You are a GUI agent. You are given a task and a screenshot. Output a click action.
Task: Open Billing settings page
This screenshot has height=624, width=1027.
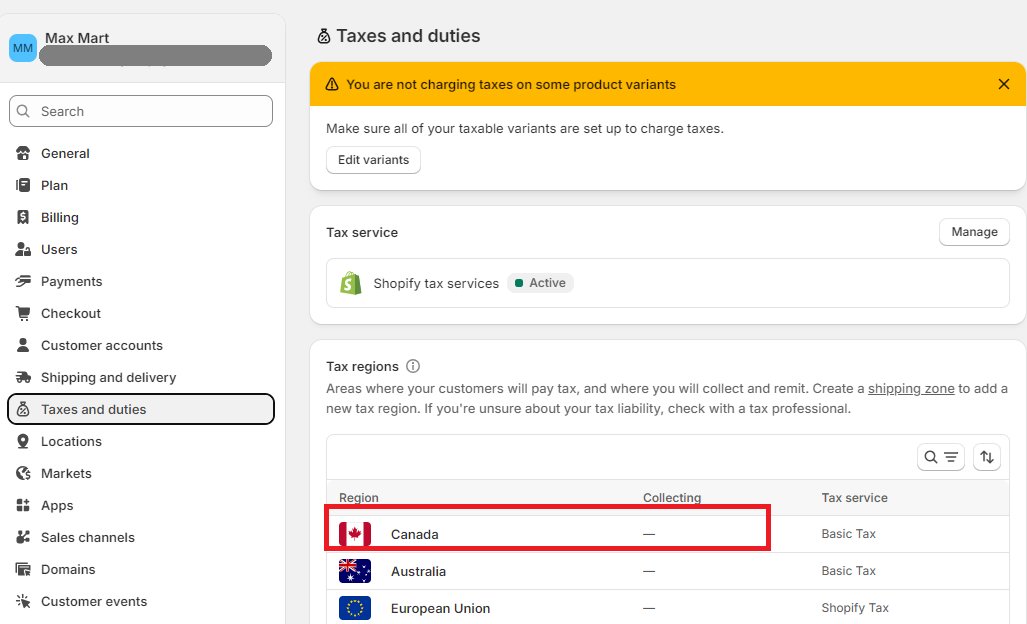60,218
